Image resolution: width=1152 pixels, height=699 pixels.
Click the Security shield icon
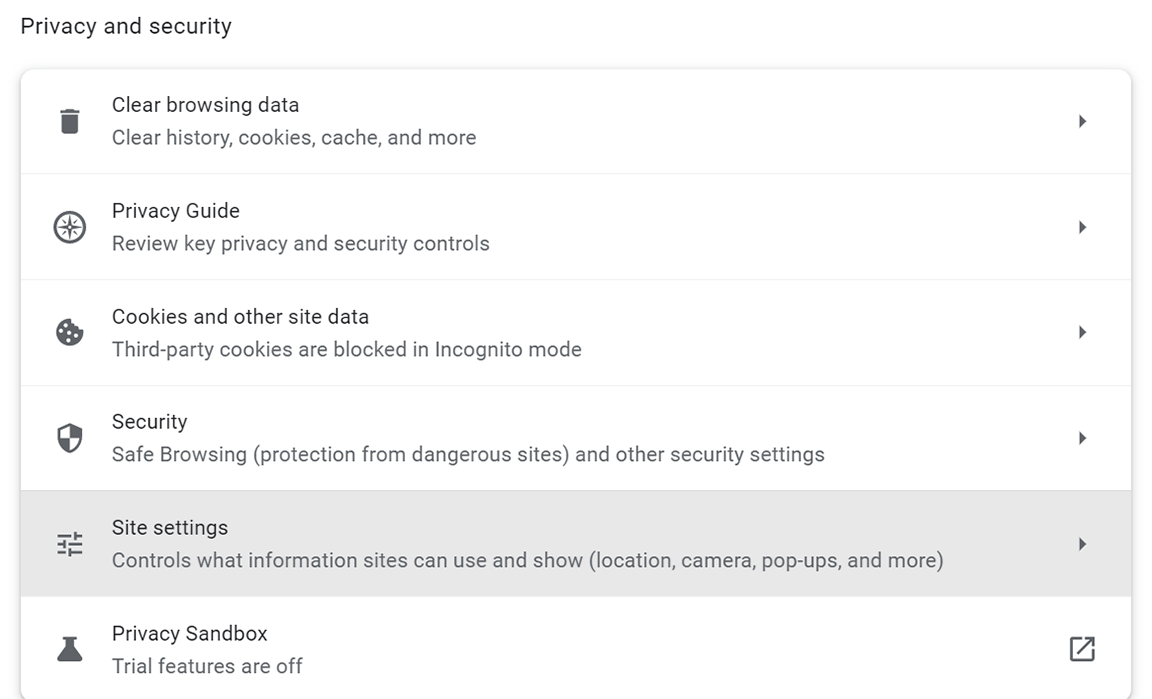click(69, 438)
